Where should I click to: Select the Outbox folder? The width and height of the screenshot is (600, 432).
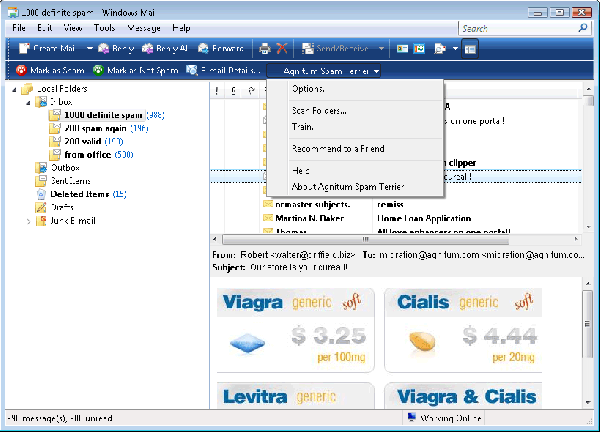click(58, 168)
